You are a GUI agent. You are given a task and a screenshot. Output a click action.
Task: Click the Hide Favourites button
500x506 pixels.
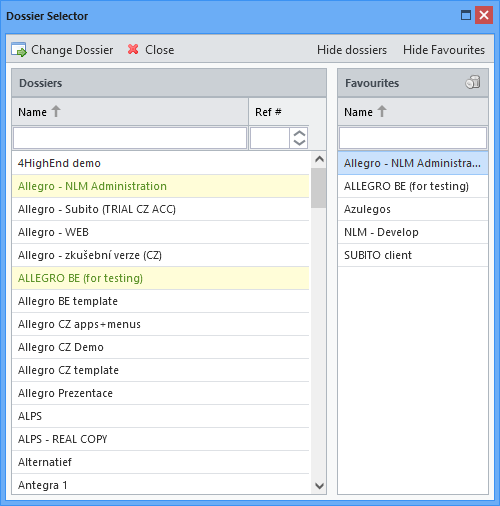tap(444, 50)
